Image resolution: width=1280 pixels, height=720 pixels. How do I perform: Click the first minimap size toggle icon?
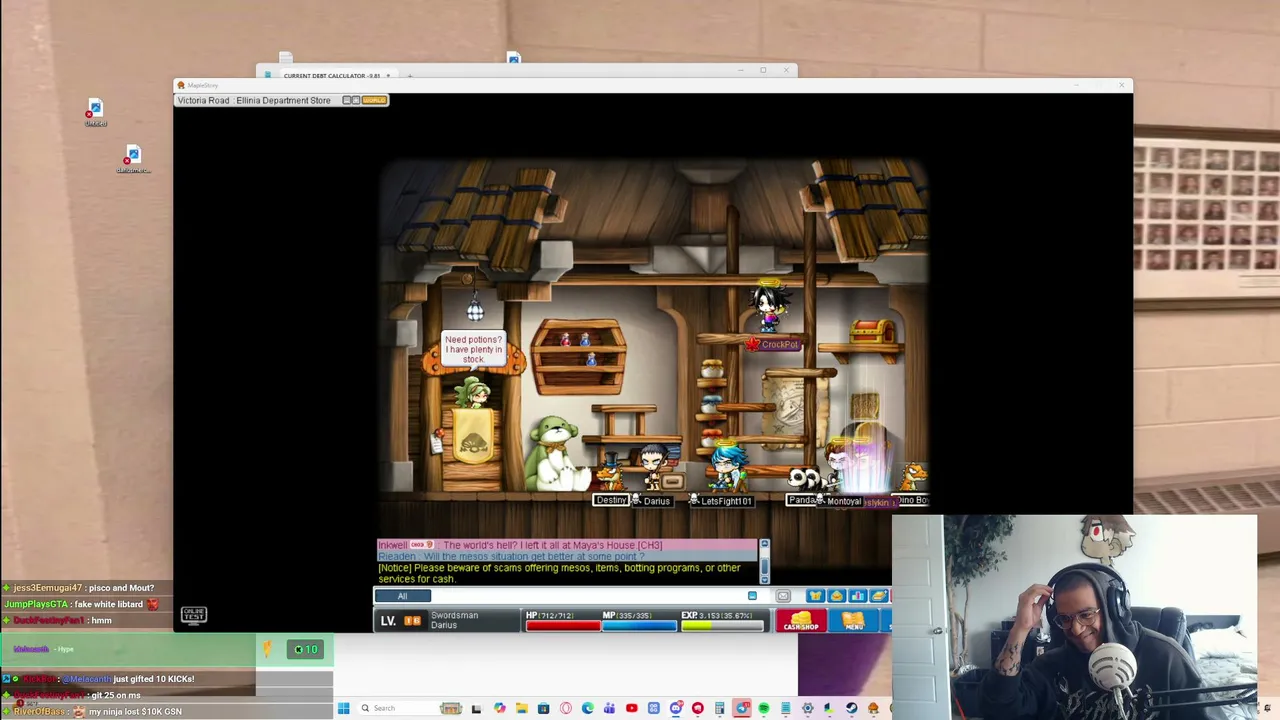(x=347, y=100)
